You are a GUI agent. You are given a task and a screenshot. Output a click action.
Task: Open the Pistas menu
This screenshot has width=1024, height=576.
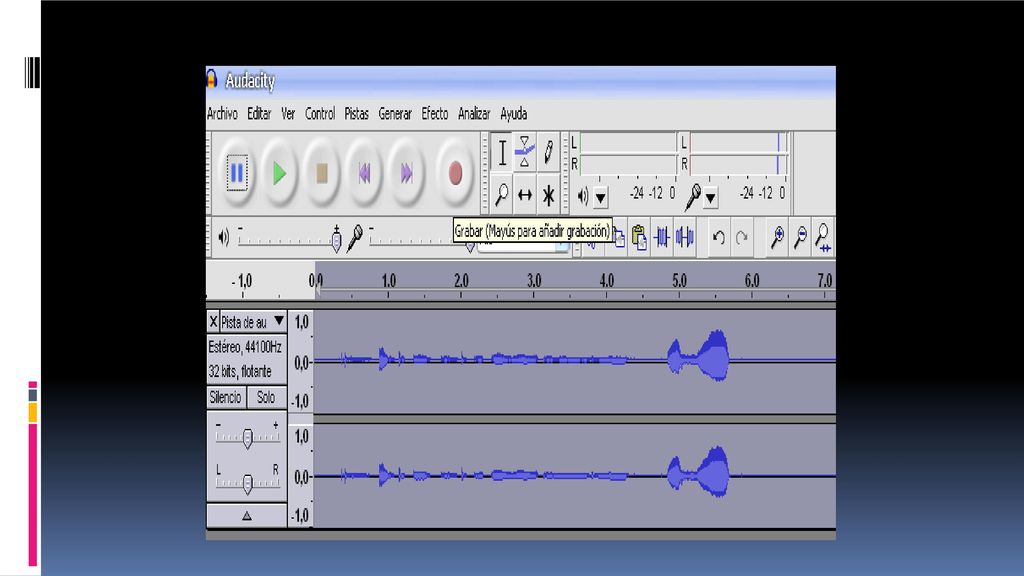coord(357,114)
